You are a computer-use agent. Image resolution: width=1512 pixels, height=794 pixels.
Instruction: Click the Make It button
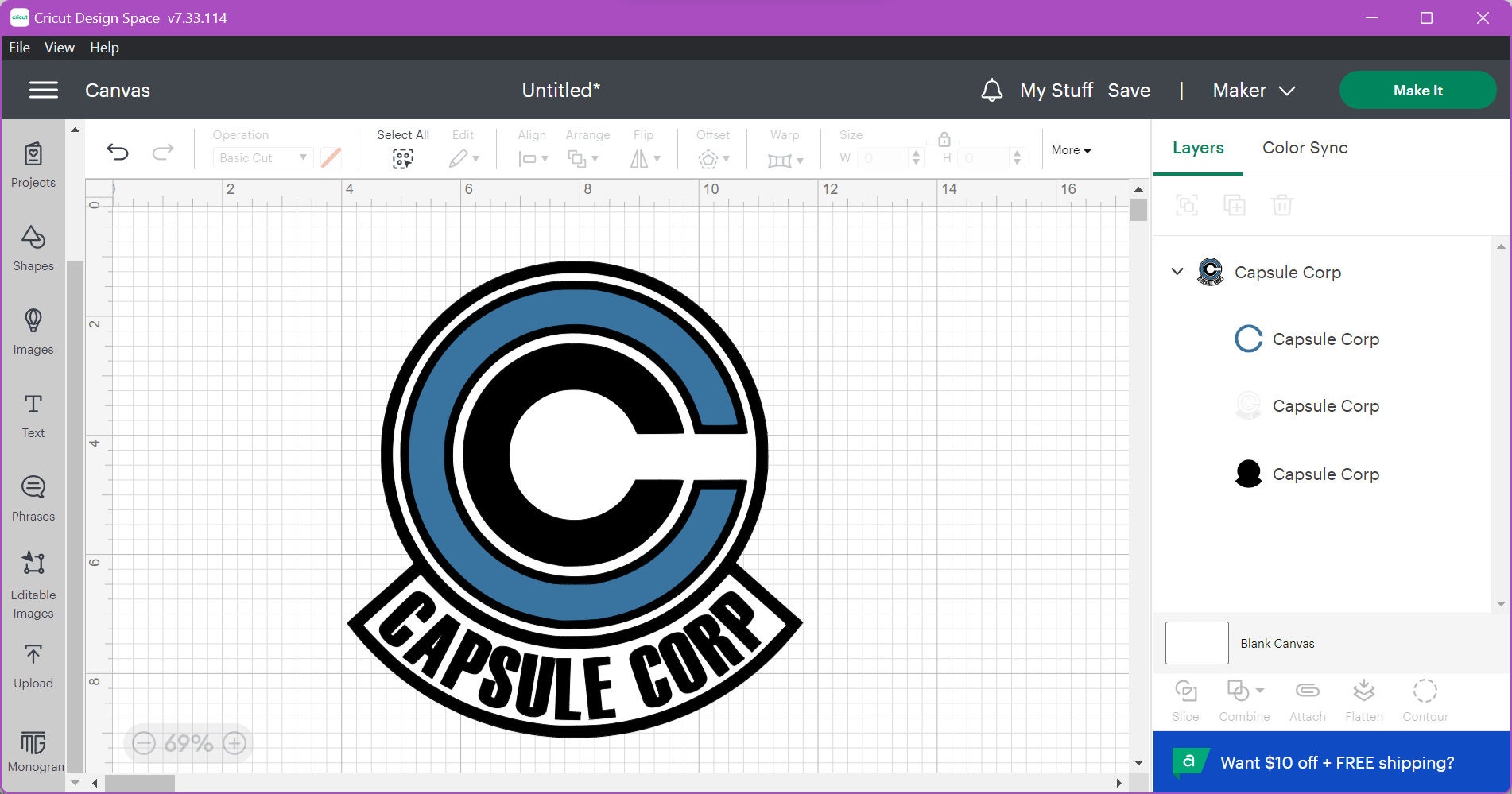click(x=1417, y=90)
